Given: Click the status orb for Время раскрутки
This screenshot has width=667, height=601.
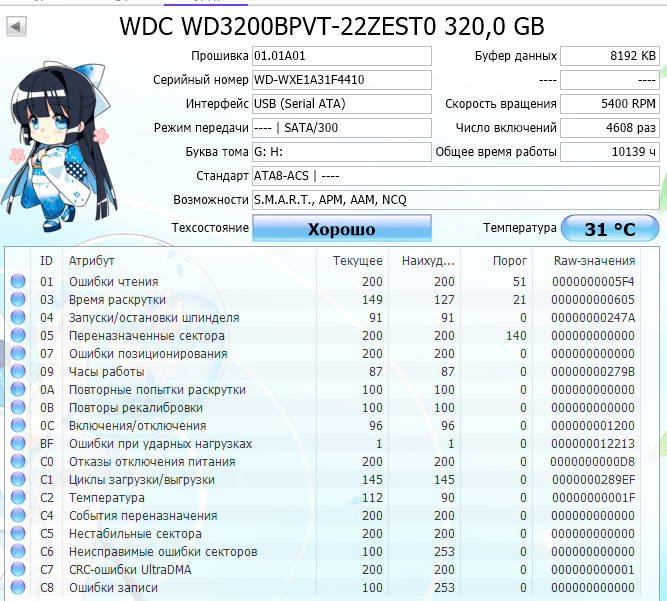Looking at the screenshot, I should coord(18,299).
